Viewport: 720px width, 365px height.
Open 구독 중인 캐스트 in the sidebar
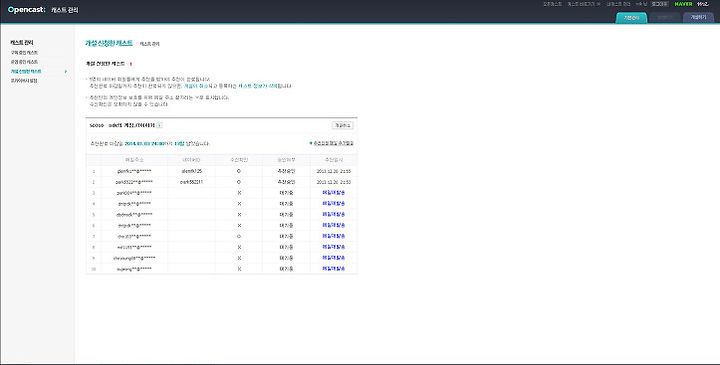24,53
